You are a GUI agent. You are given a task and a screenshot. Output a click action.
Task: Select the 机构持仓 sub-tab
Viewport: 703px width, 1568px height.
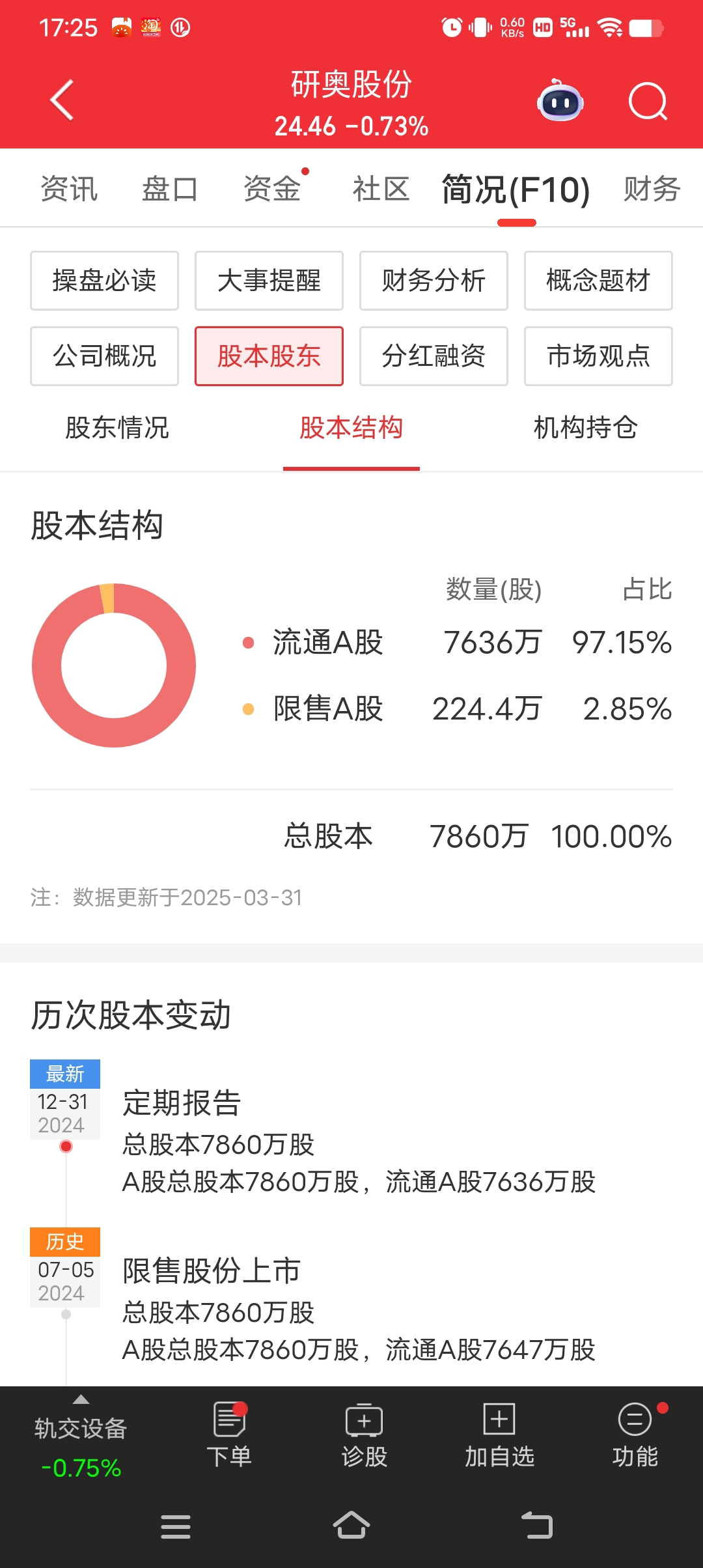[586, 428]
